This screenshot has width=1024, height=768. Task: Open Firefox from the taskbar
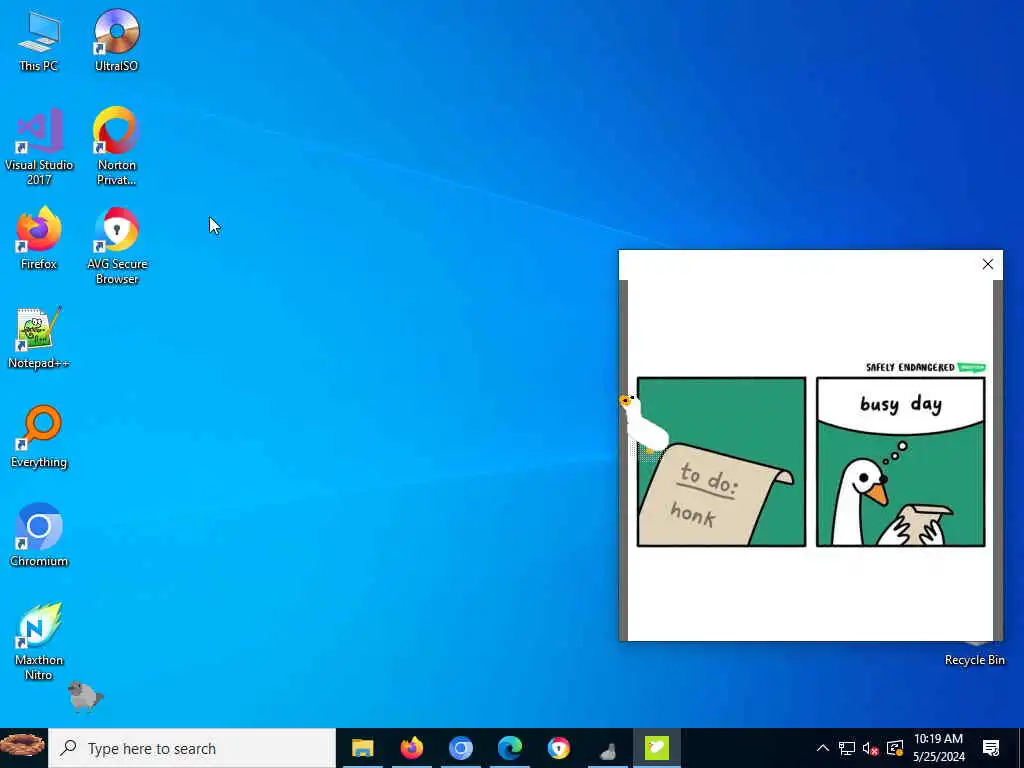coord(411,748)
